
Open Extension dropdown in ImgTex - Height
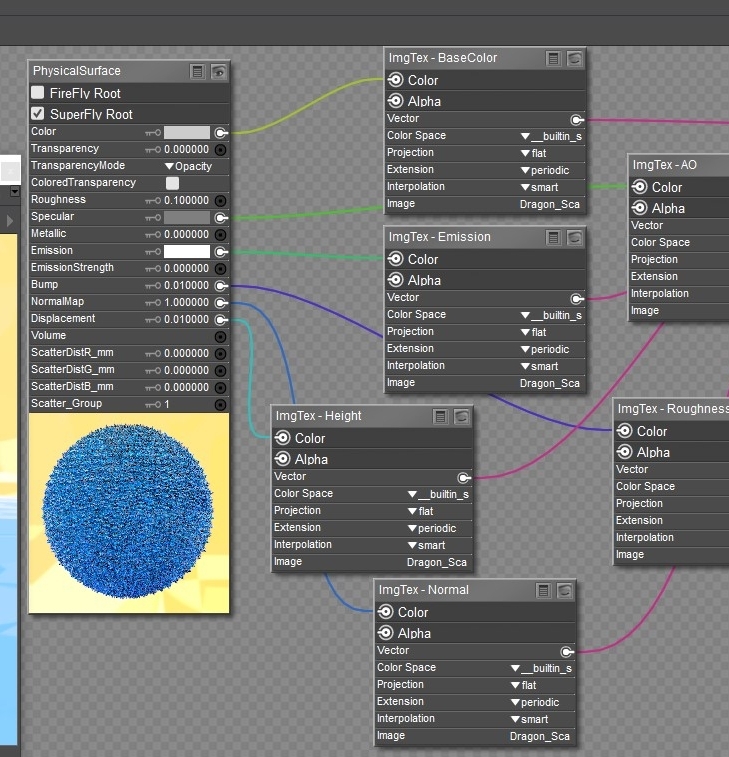tap(431, 528)
